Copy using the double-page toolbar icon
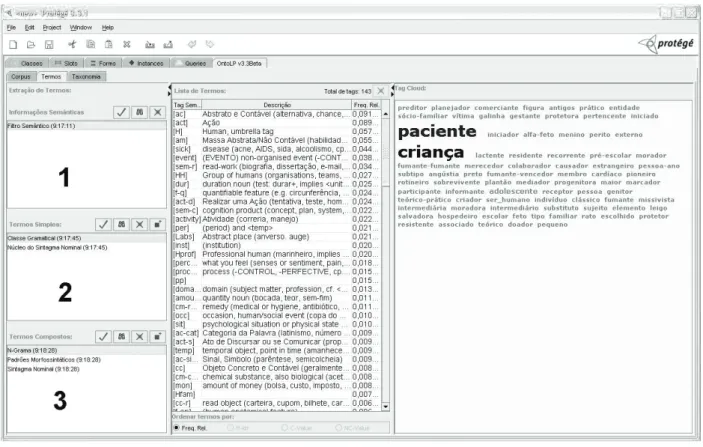703x447 pixels. 91,44
